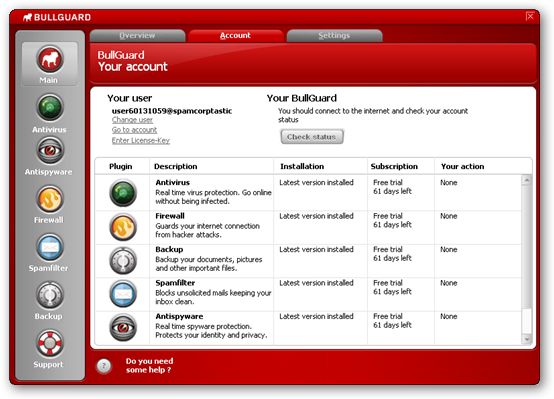Select the Spamfilter title in the description column

pyautogui.click(x=175, y=283)
